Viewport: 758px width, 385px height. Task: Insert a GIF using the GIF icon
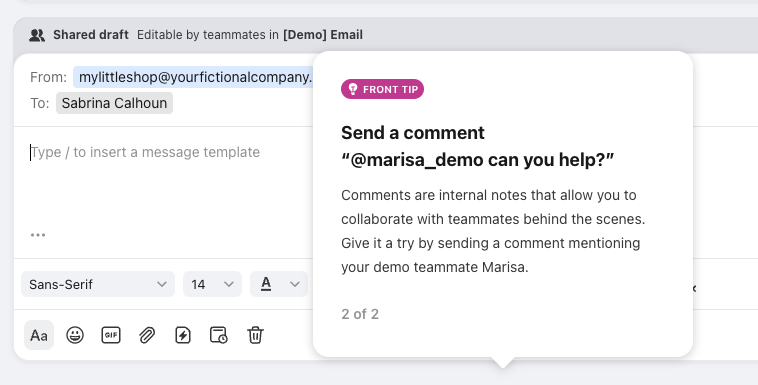point(111,335)
